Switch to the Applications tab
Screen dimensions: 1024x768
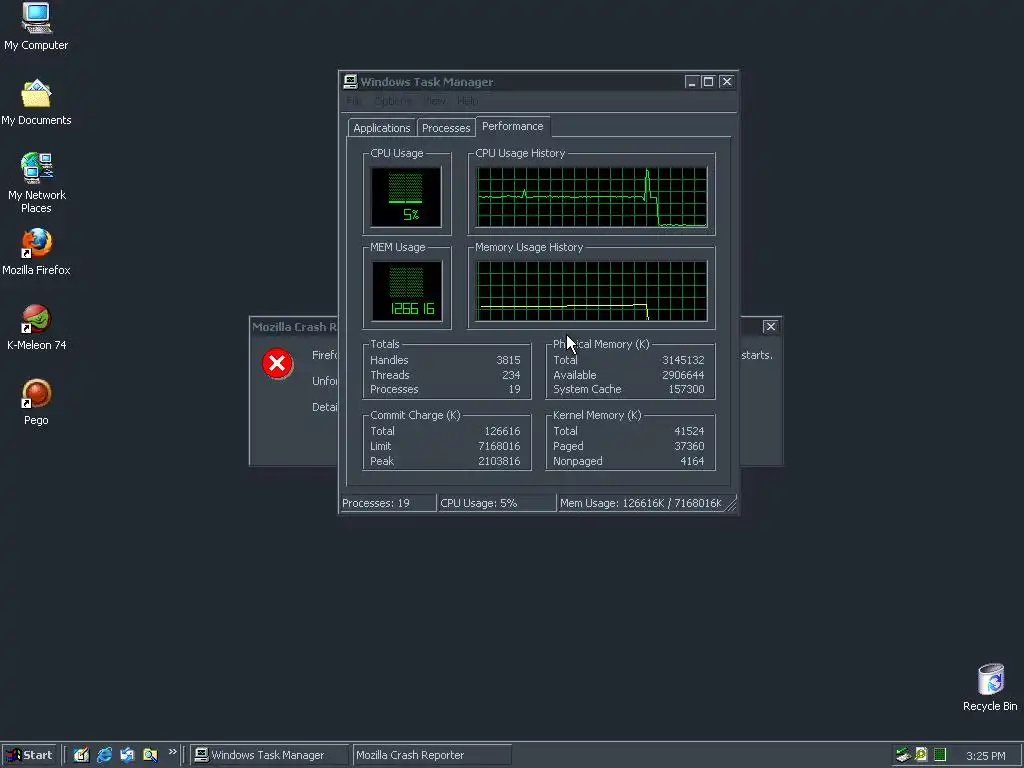381,128
